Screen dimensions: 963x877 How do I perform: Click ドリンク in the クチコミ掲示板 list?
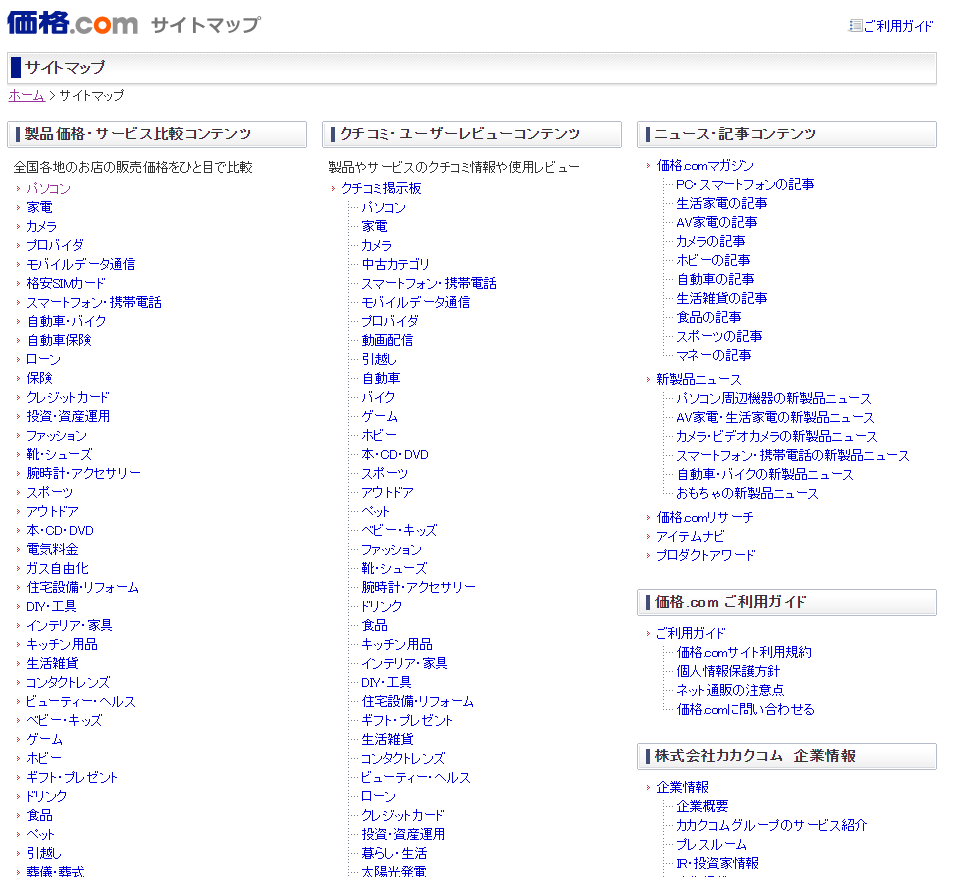pyautogui.click(x=382, y=606)
